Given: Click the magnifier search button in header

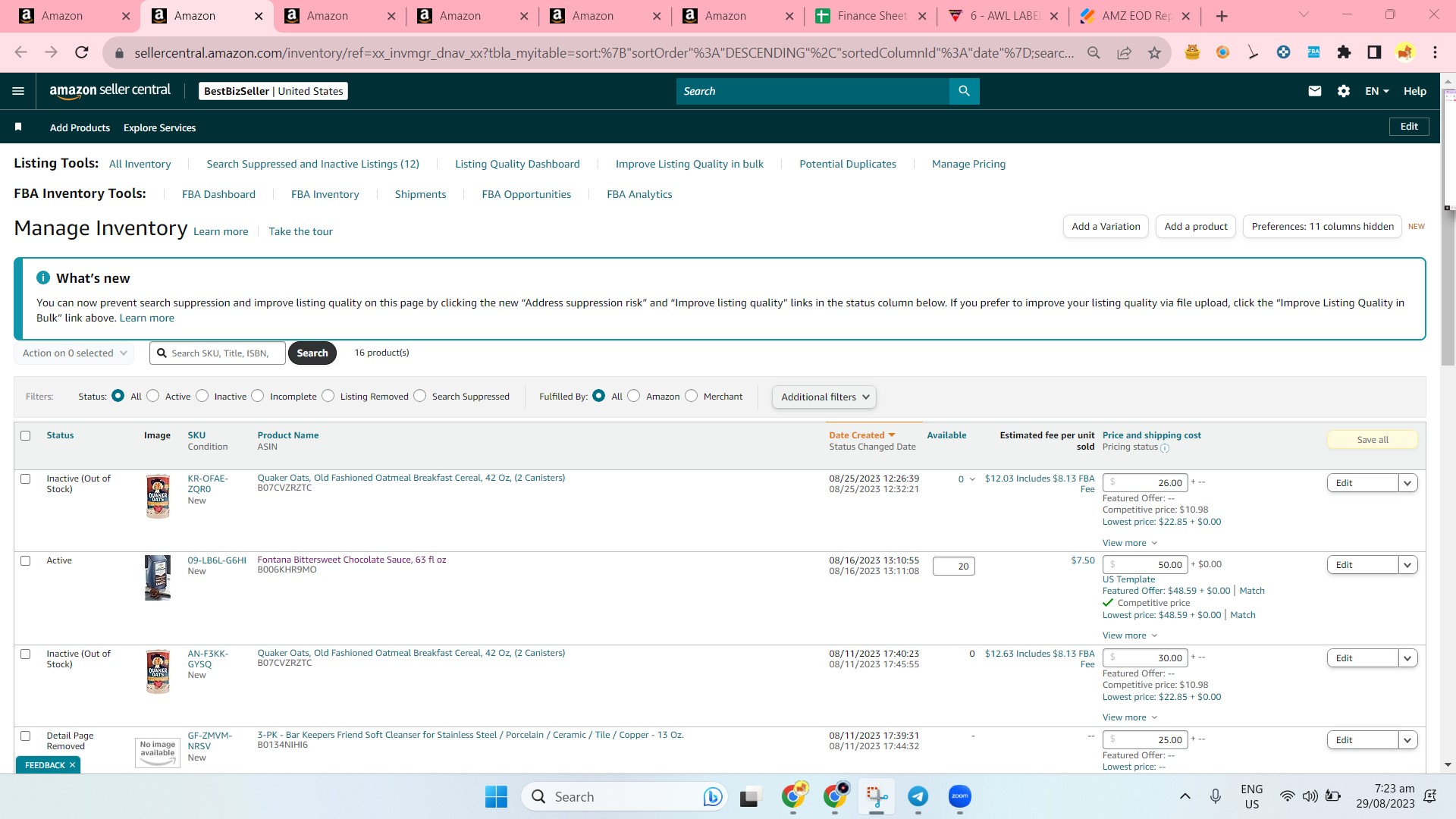Looking at the screenshot, I should [964, 91].
